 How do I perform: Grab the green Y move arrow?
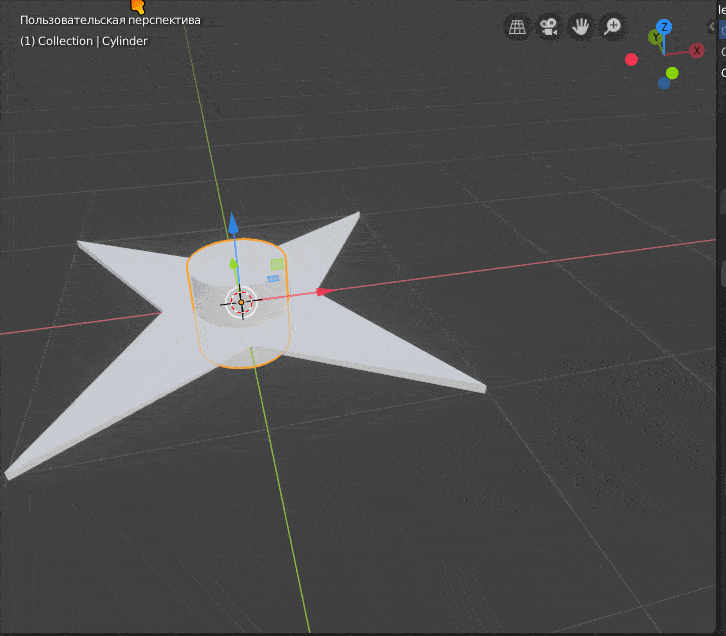(x=233, y=264)
